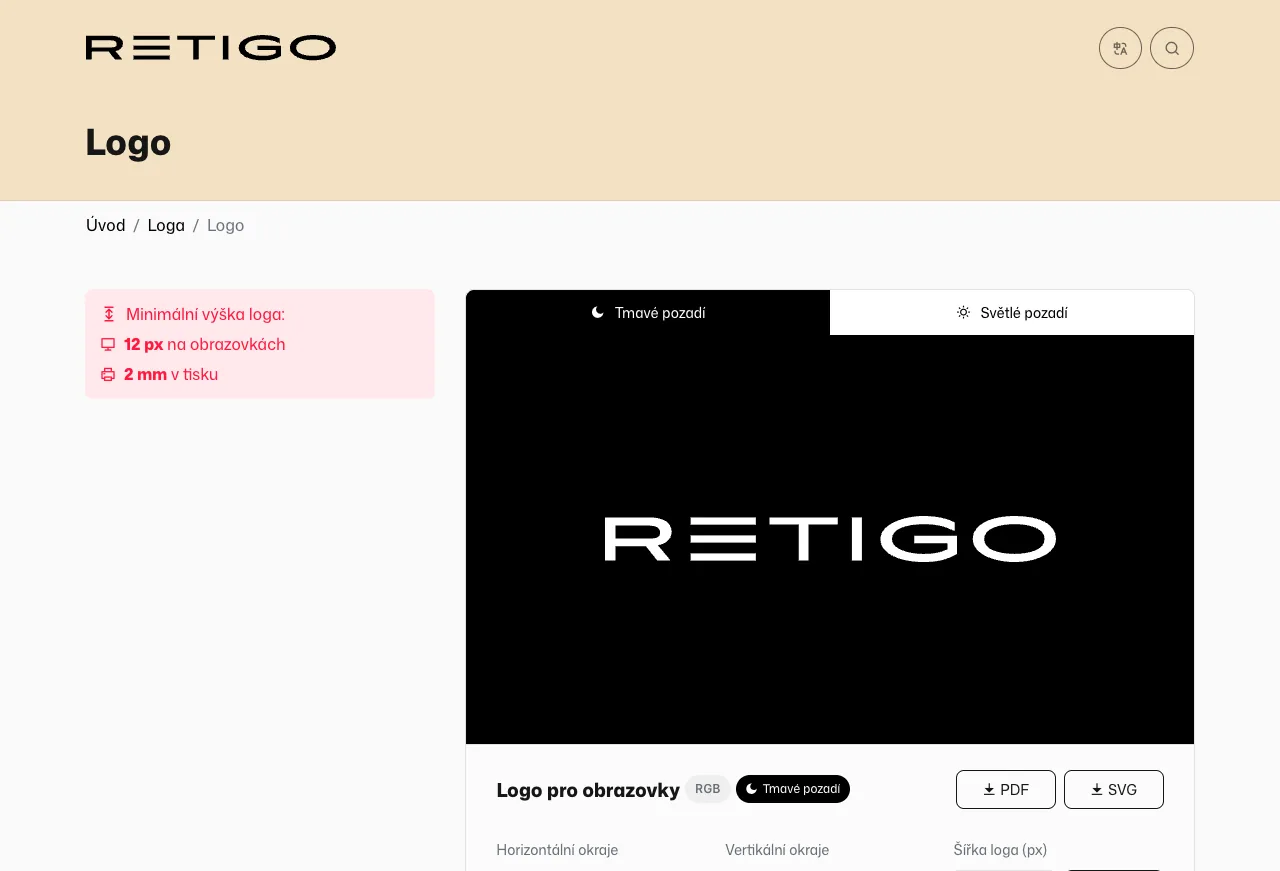This screenshot has width=1280, height=871.
Task: Click the 'Logo pro obrazovky' heading
Action: 588,790
